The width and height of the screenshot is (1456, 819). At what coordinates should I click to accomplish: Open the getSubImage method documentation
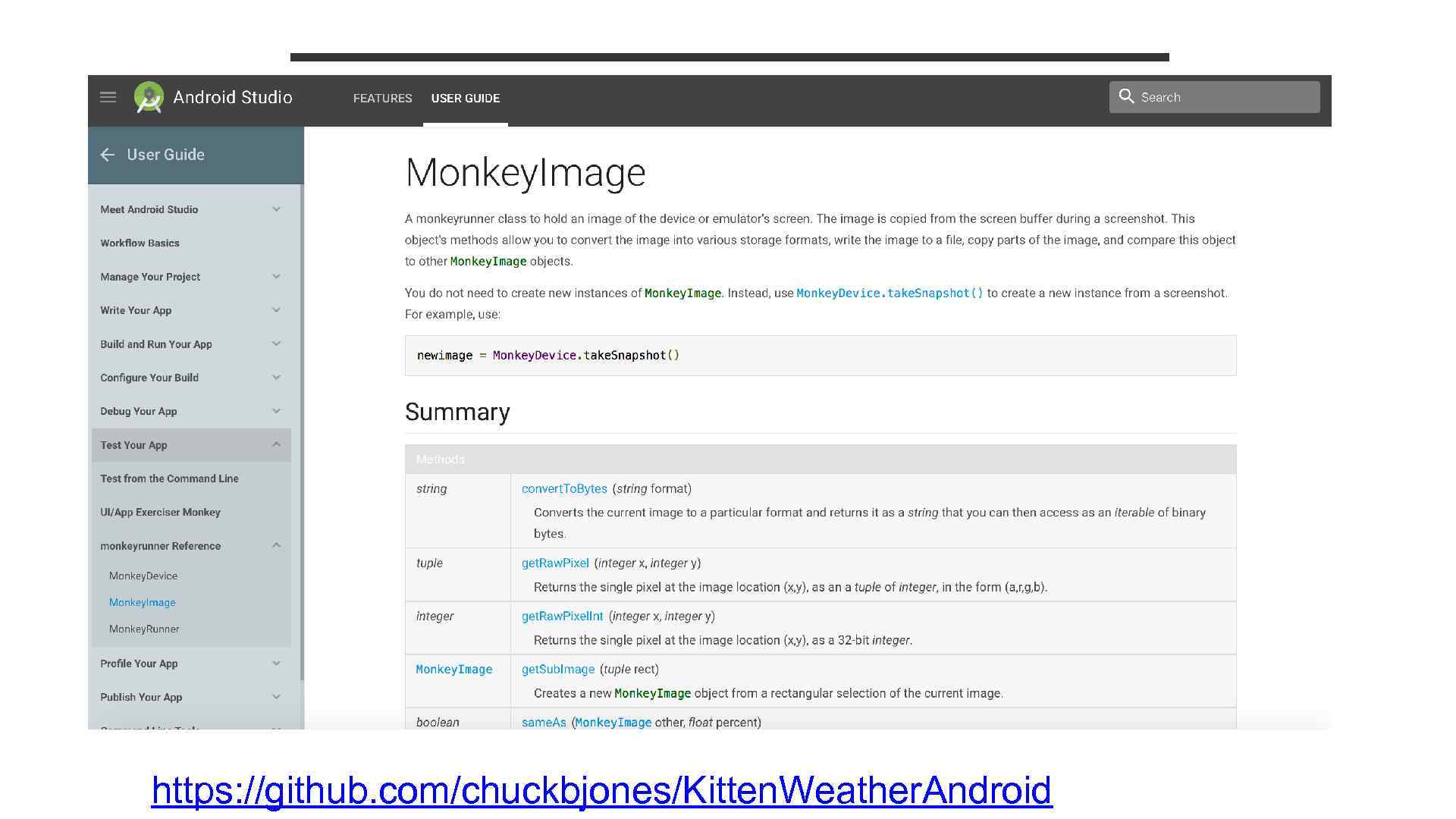click(557, 669)
